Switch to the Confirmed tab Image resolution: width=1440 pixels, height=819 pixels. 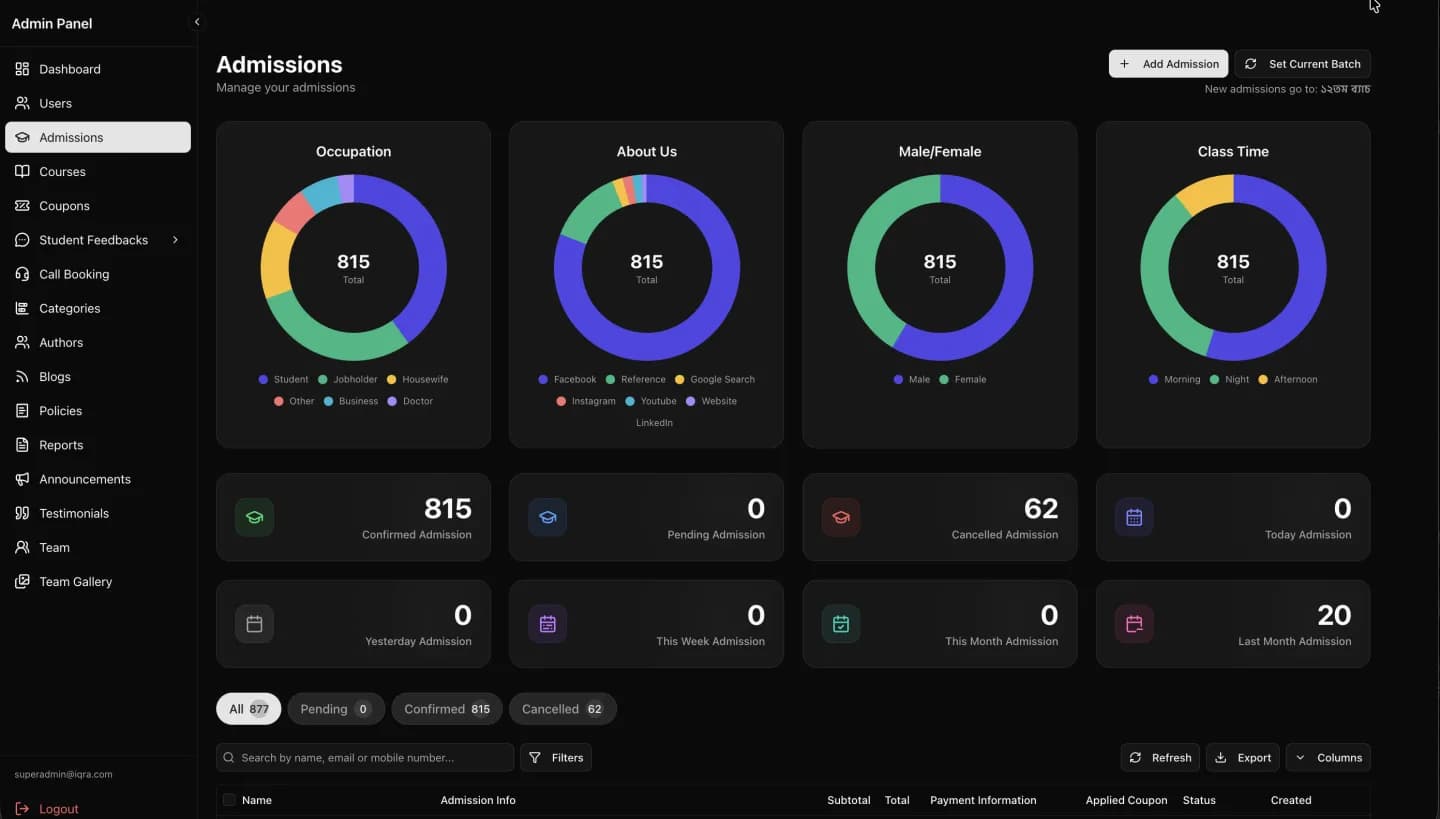tap(447, 709)
